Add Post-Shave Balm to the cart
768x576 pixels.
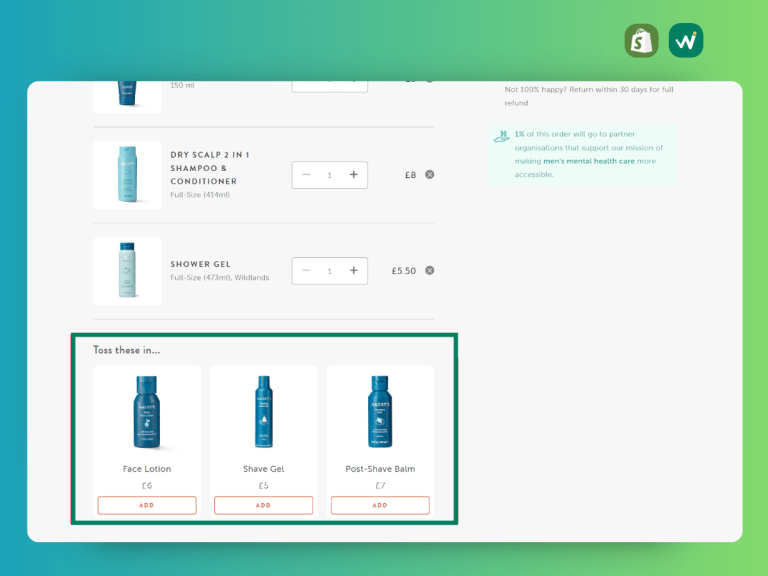pyautogui.click(x=380, y=505)
